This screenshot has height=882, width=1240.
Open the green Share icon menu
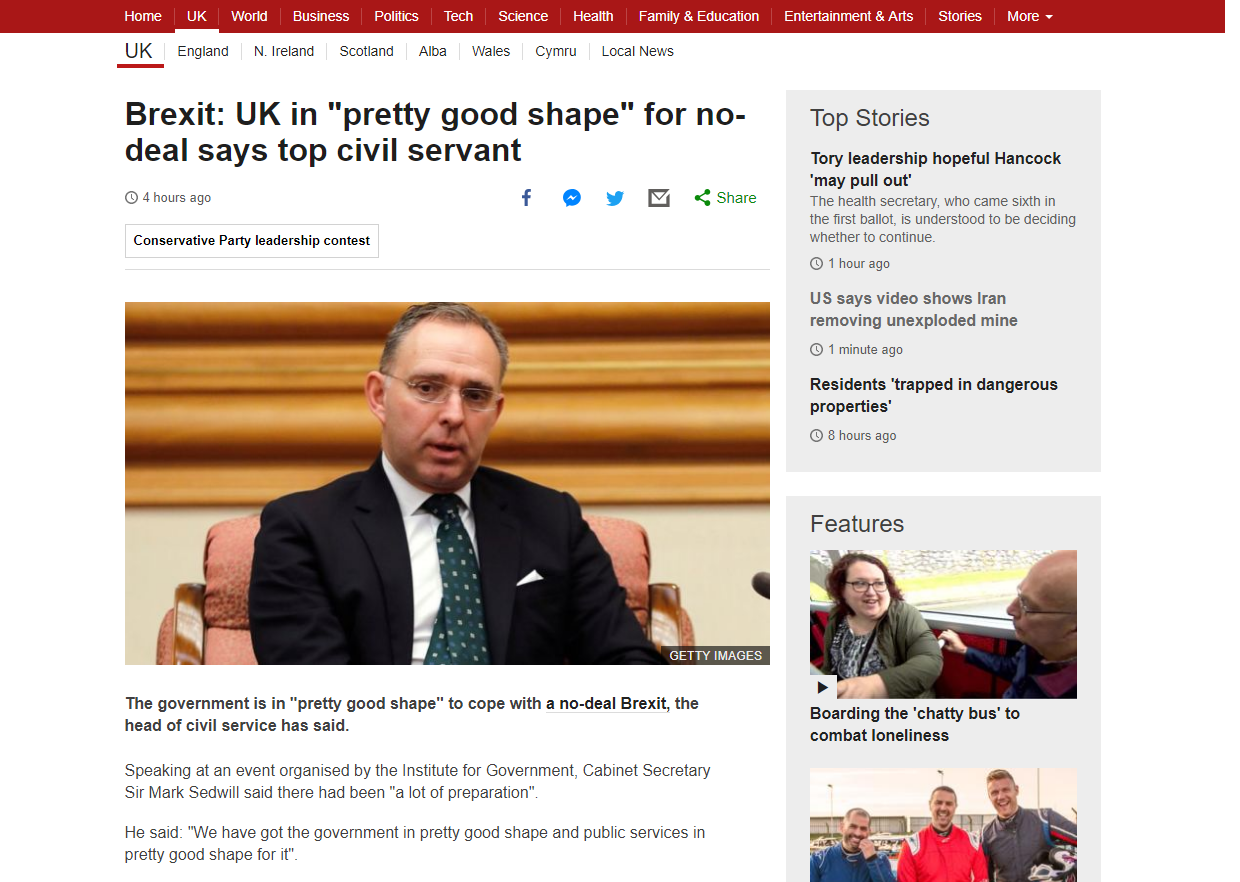click(725, 198)
